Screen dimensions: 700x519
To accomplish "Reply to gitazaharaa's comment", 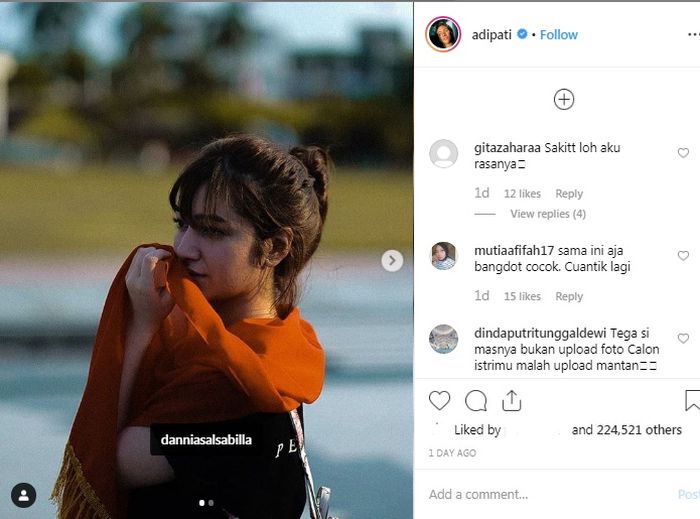I will click(x=569, y=194).
